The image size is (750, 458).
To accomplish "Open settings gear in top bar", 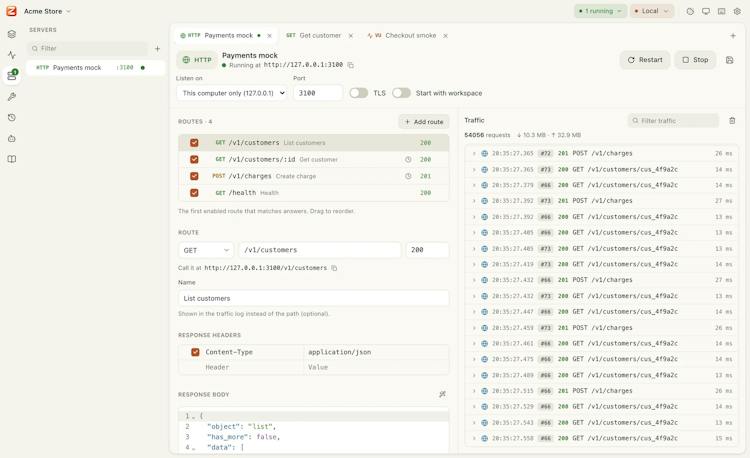I will pos(737,11).
